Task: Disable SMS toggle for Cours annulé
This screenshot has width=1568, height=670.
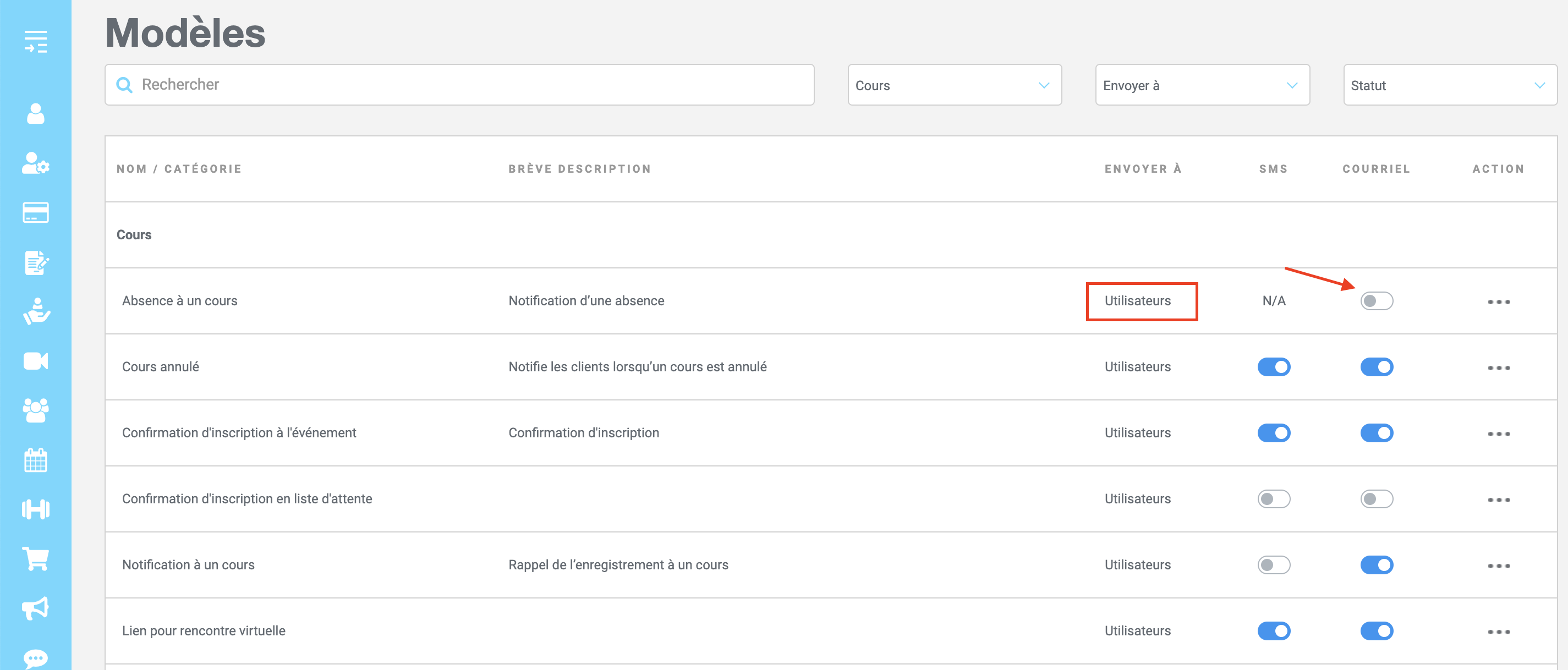Action: click(1274, 367)
